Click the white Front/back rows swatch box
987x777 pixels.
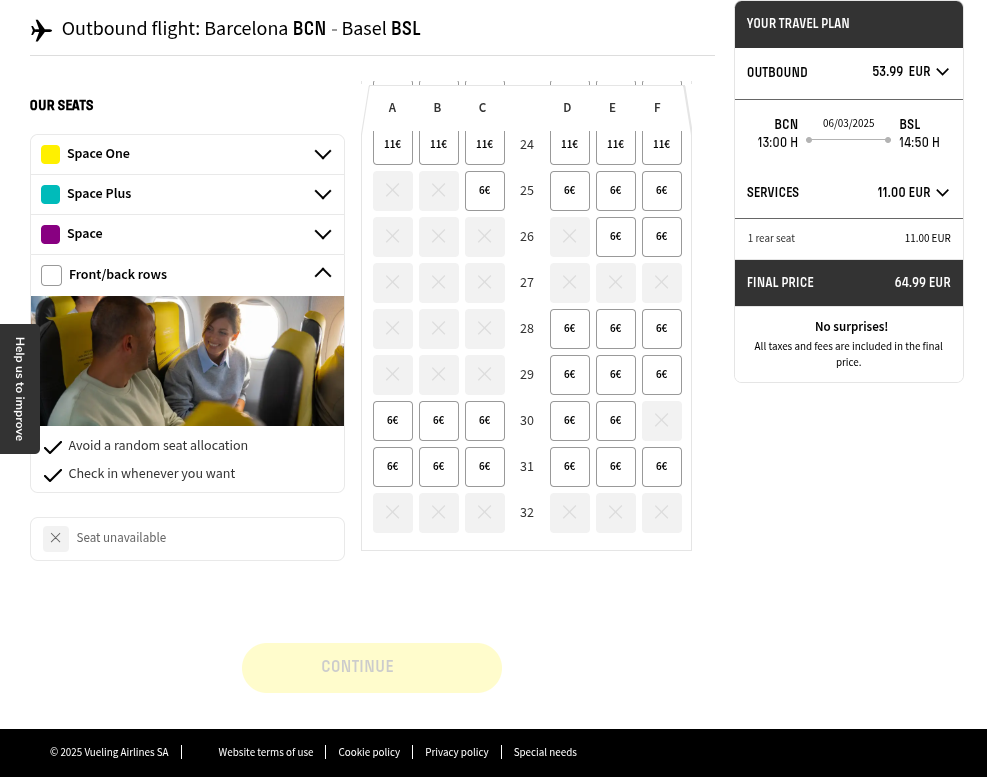point(52,275)
